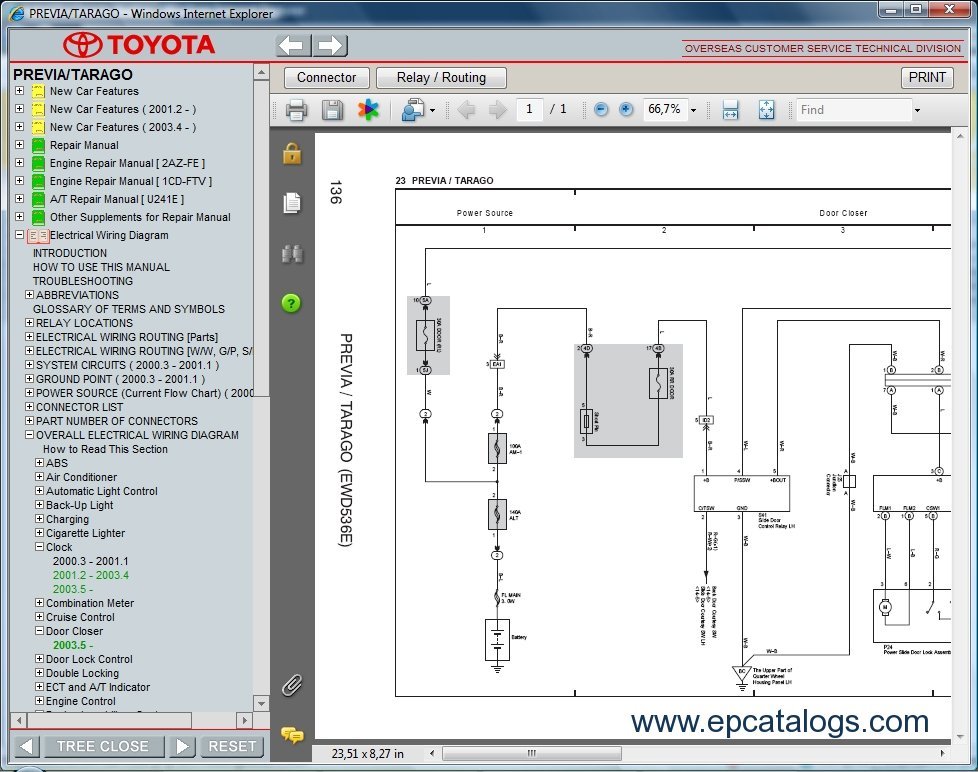This screenshot has width=978, height=772.
Task: Open Repair Manual in the tree
Action: 84,145
